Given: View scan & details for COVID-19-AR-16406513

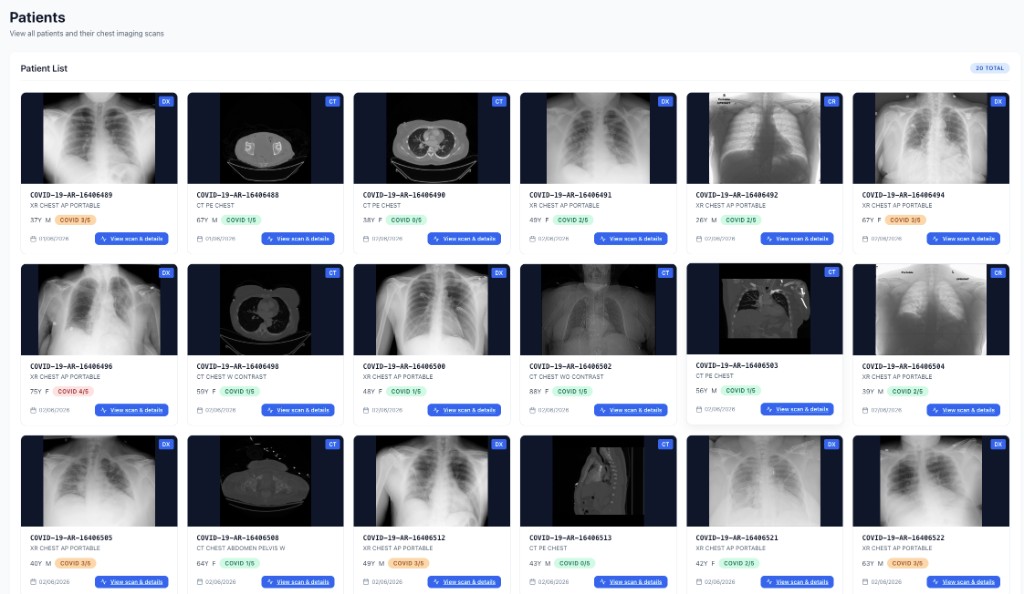Looking at the screenshot, I should [631, 582].
